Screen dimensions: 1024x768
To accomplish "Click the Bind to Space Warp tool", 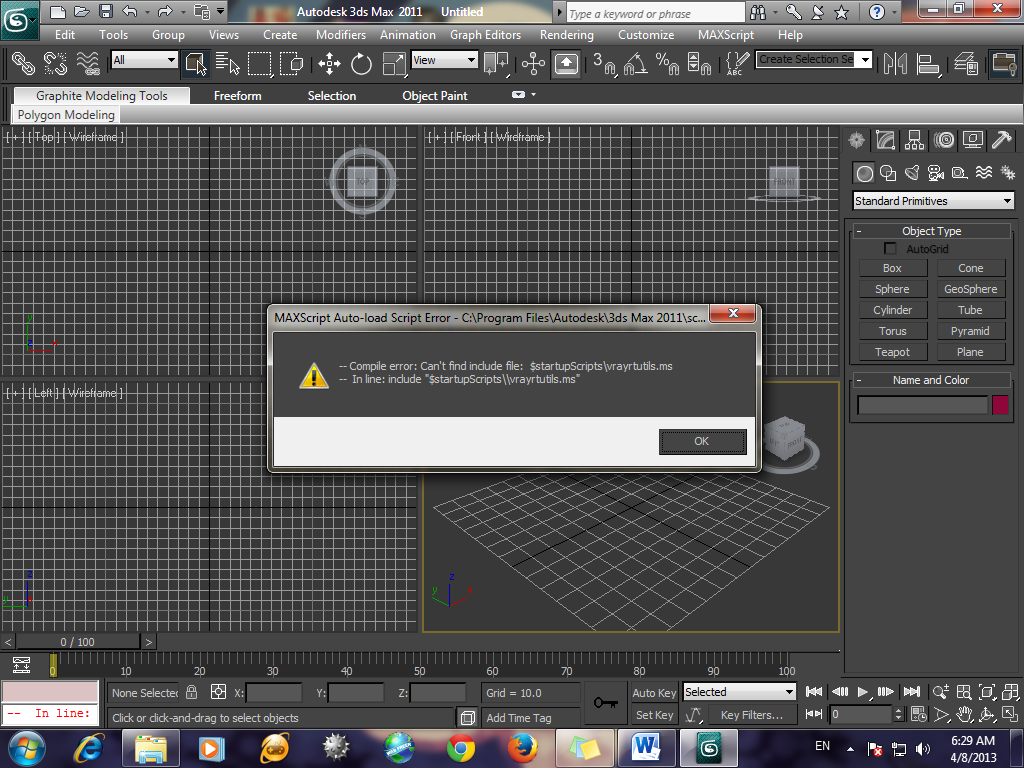I will pyautogui.click(x=88, y=63).
